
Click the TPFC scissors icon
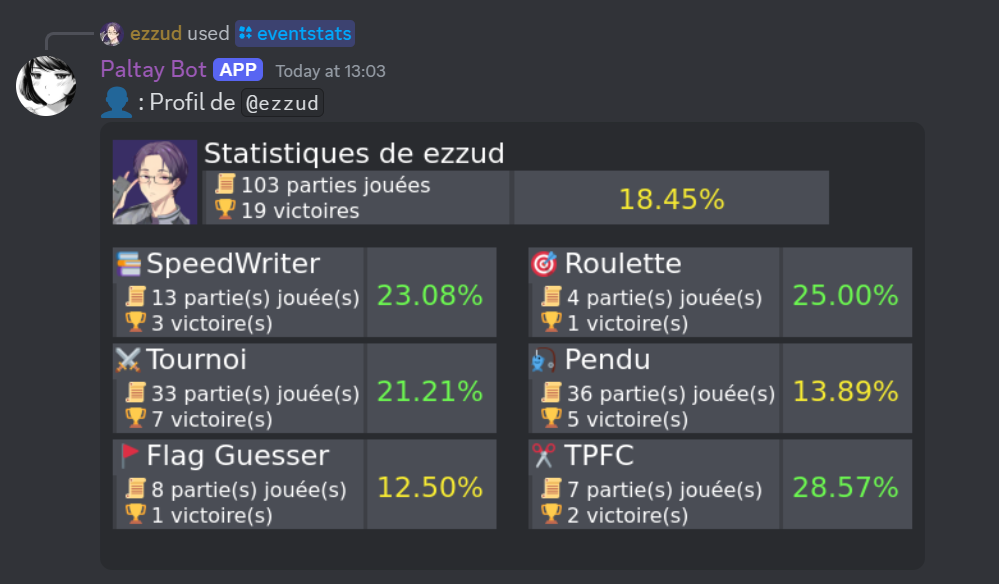(x=543, y=455)
